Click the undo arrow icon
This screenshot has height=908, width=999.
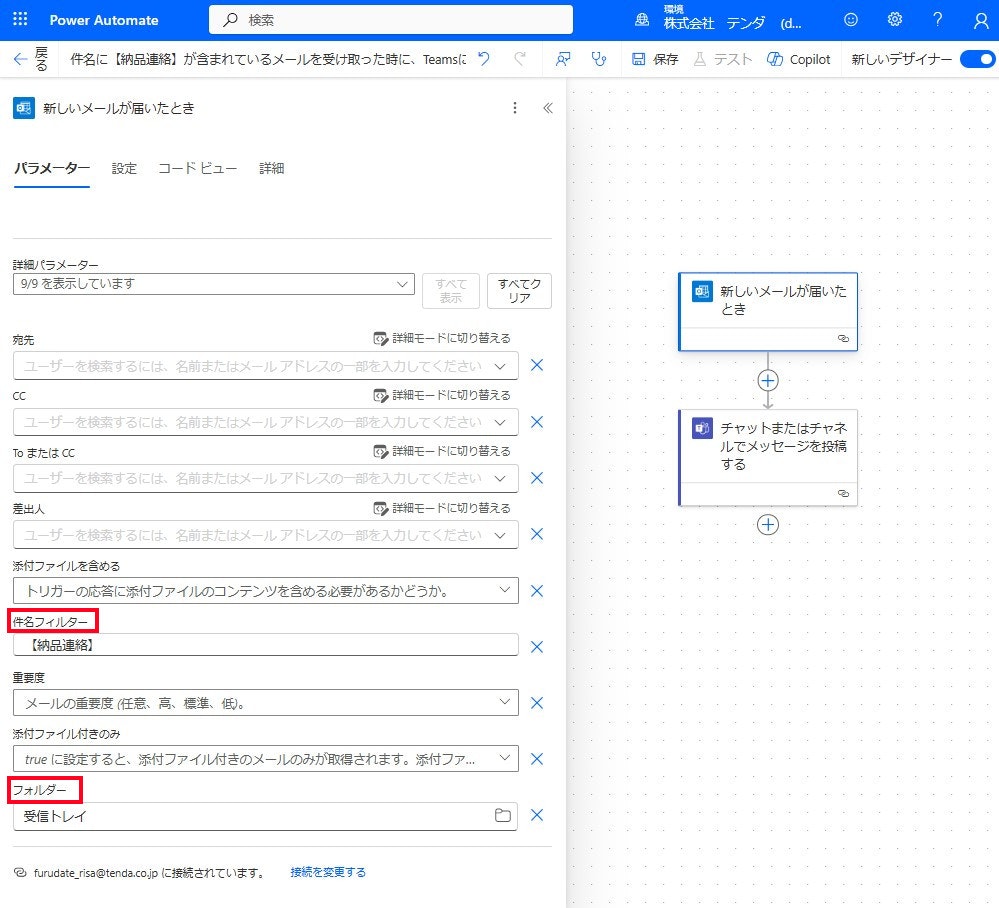click(x=483, y=59)
